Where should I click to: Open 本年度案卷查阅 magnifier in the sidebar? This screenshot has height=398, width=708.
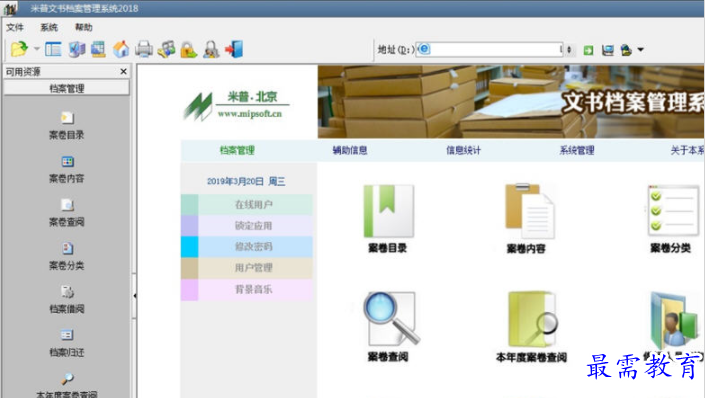[x=66, y=385]
